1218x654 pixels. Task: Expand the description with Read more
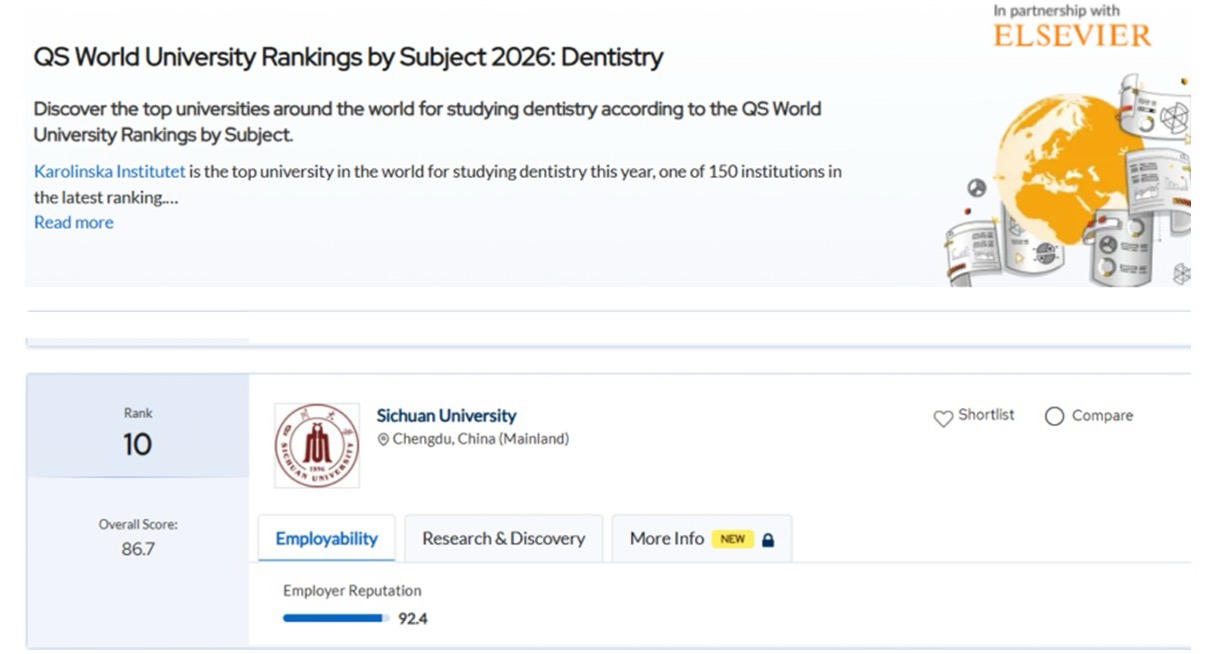[x=74, y=223]
